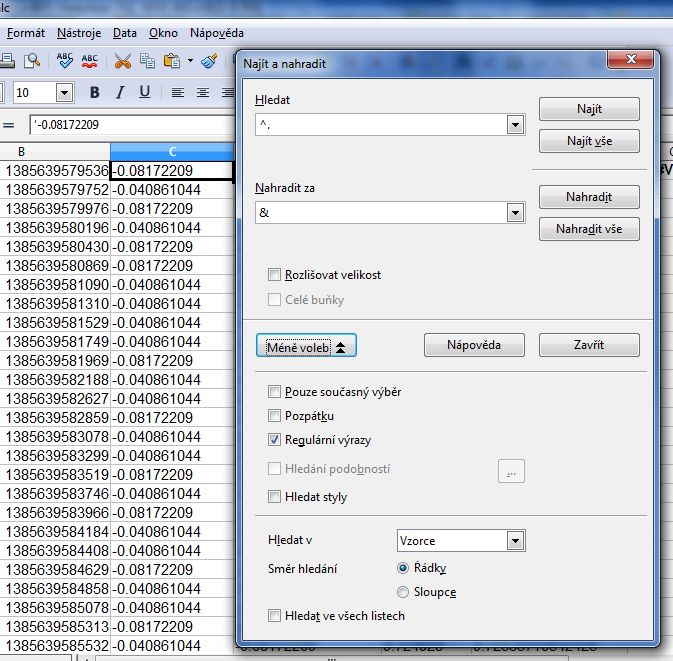Screen dimensions: 673x661
Task: Toggle Bold formatting
Action: pyautogui.click(x=95, y=93)
